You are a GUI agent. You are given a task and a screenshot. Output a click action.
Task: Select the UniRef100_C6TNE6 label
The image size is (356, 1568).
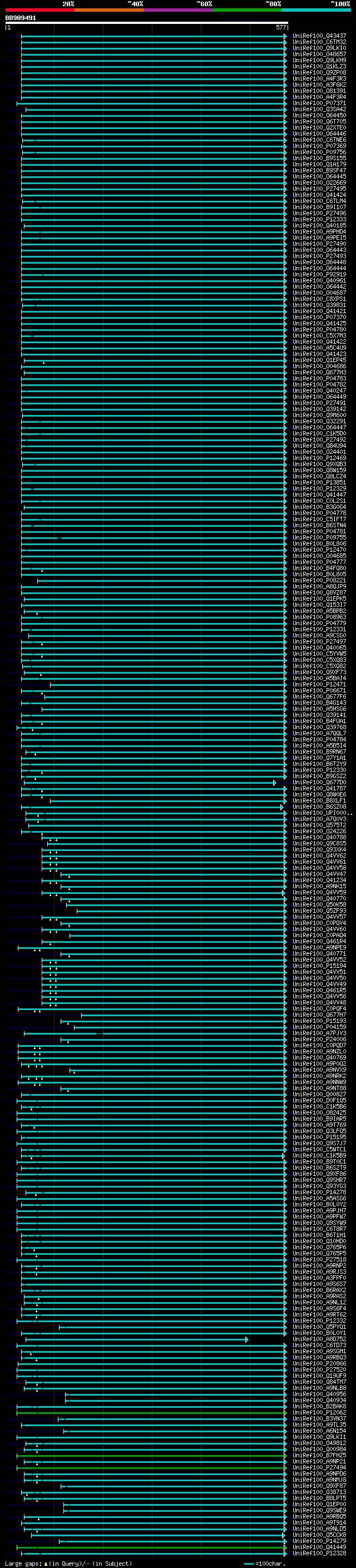(x=319, y=140)
